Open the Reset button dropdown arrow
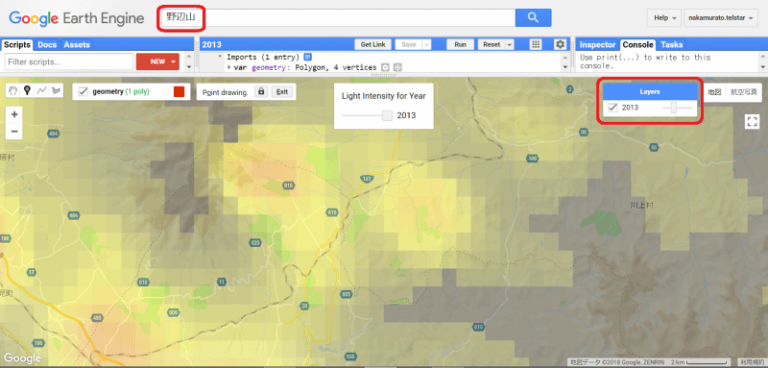 pyautogui.click(x=510, y=45)
